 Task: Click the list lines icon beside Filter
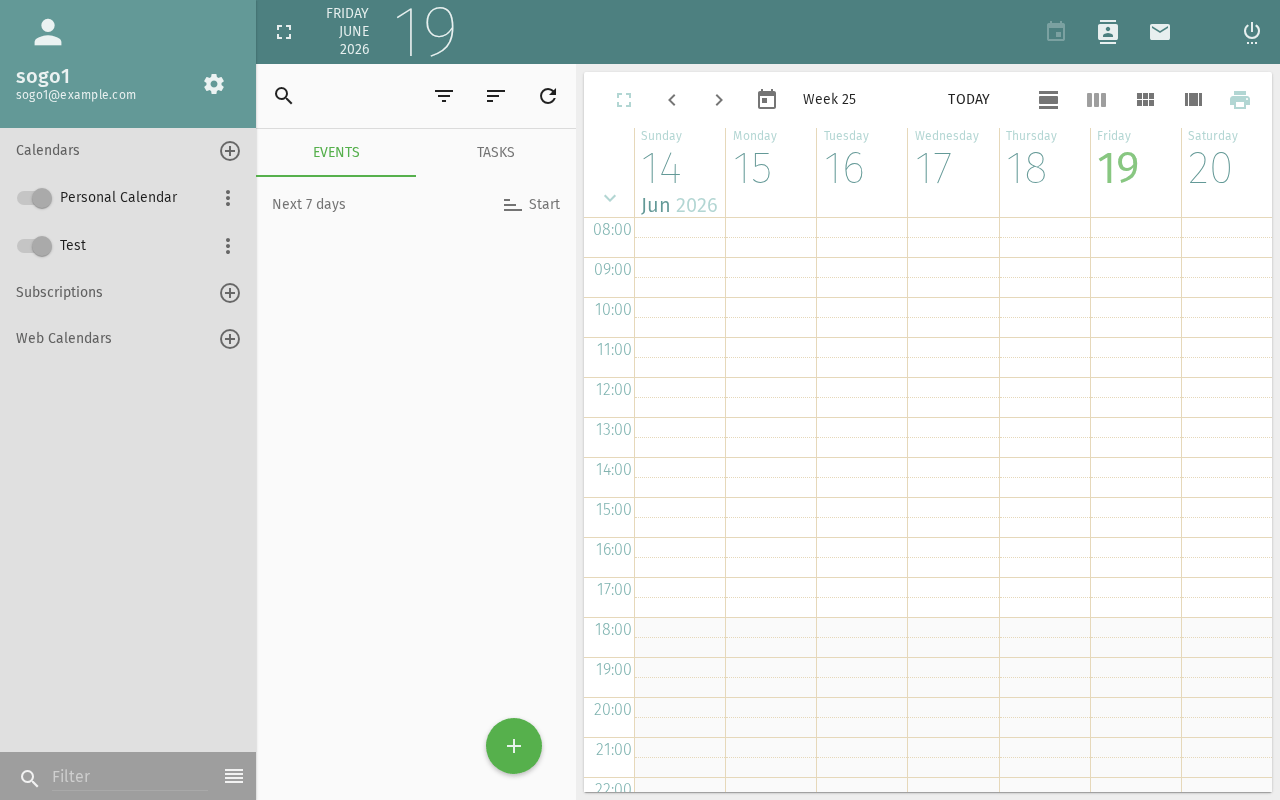[x=234, y=776]
